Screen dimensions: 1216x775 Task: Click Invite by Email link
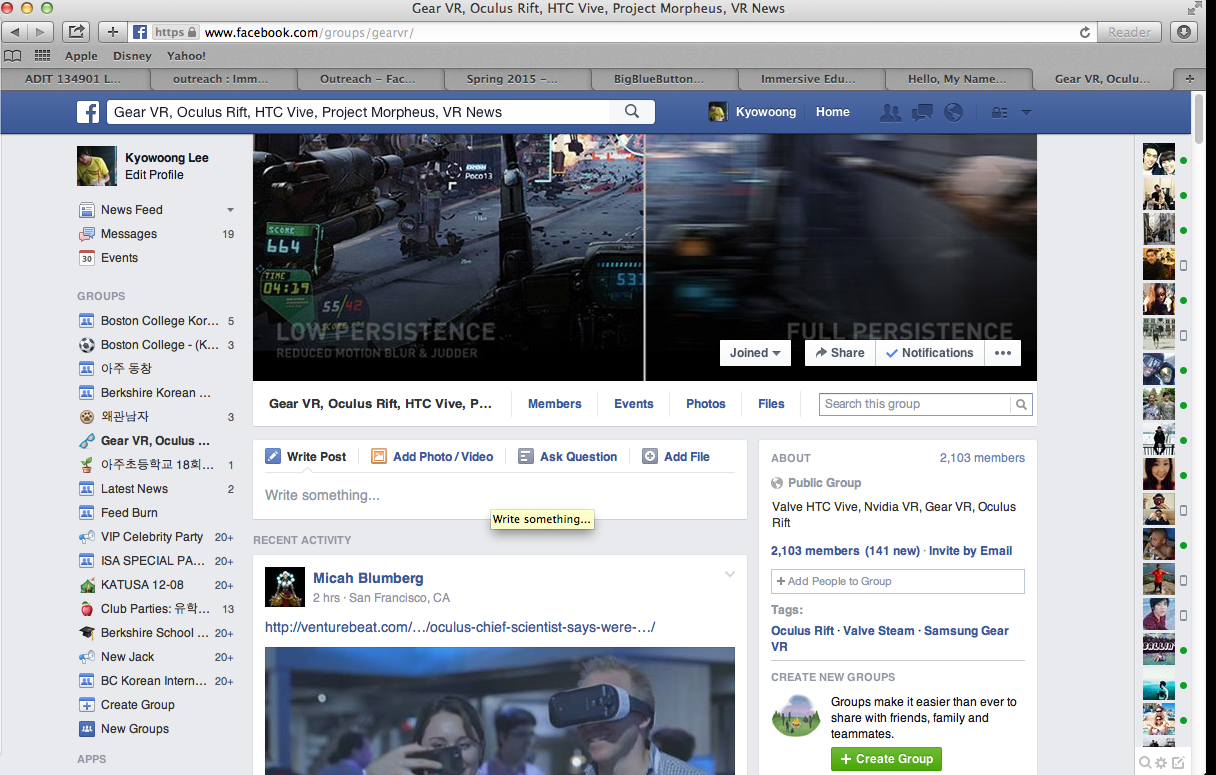[971, 551]
